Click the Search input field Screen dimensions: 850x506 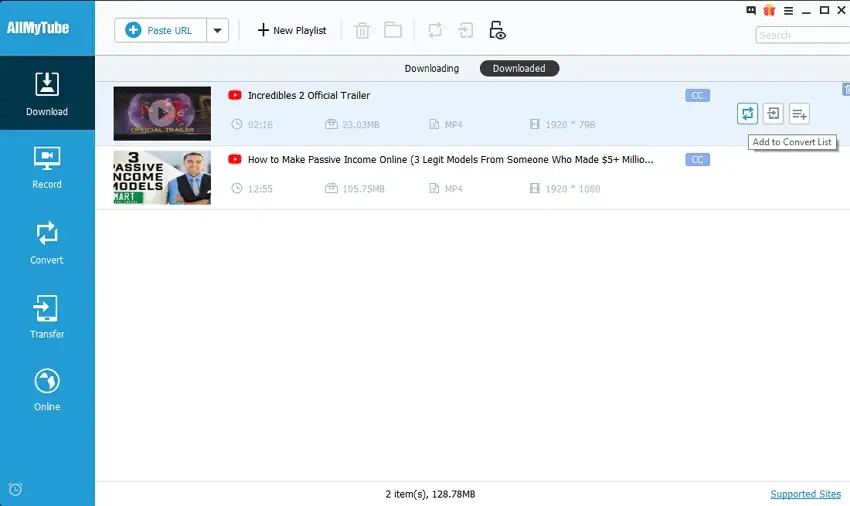click(803, 35)
